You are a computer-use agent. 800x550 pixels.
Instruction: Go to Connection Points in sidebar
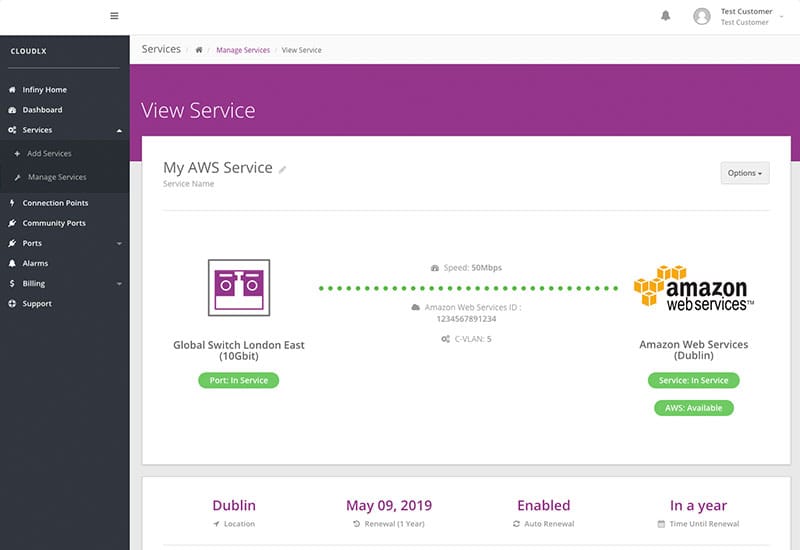coord(55,203)
